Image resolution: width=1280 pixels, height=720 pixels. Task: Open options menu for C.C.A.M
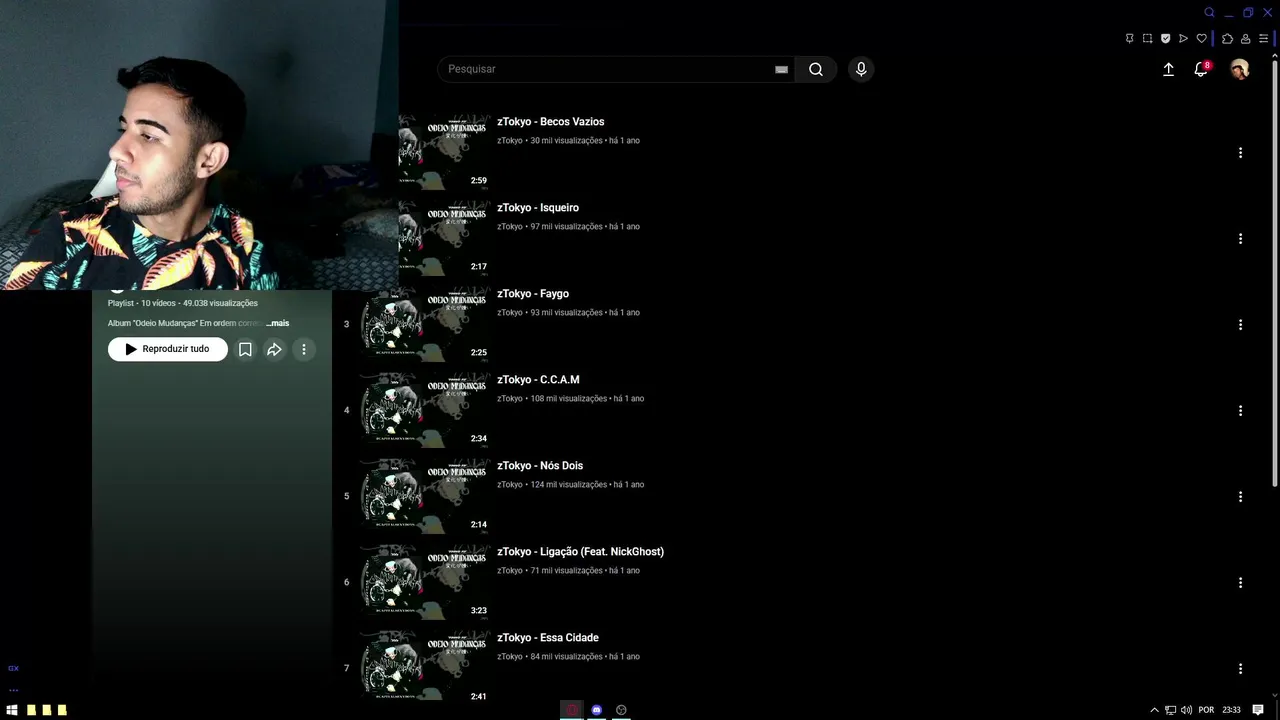pos(1240,411)
